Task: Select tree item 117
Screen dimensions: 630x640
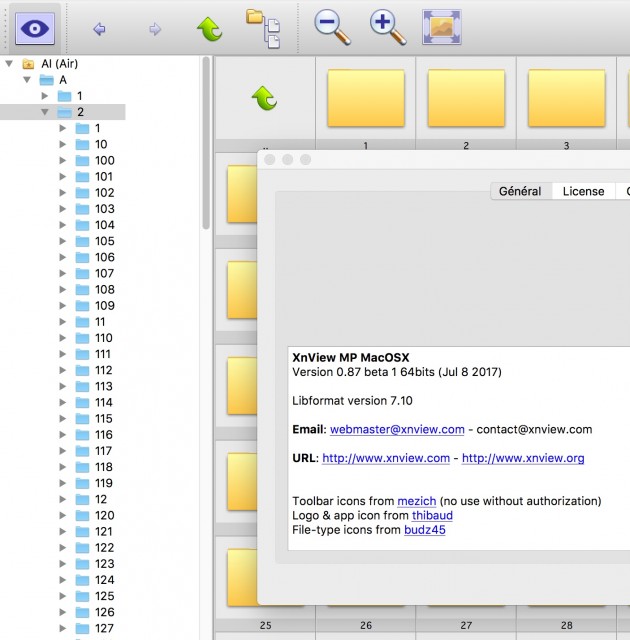Action: click(103, 451)
